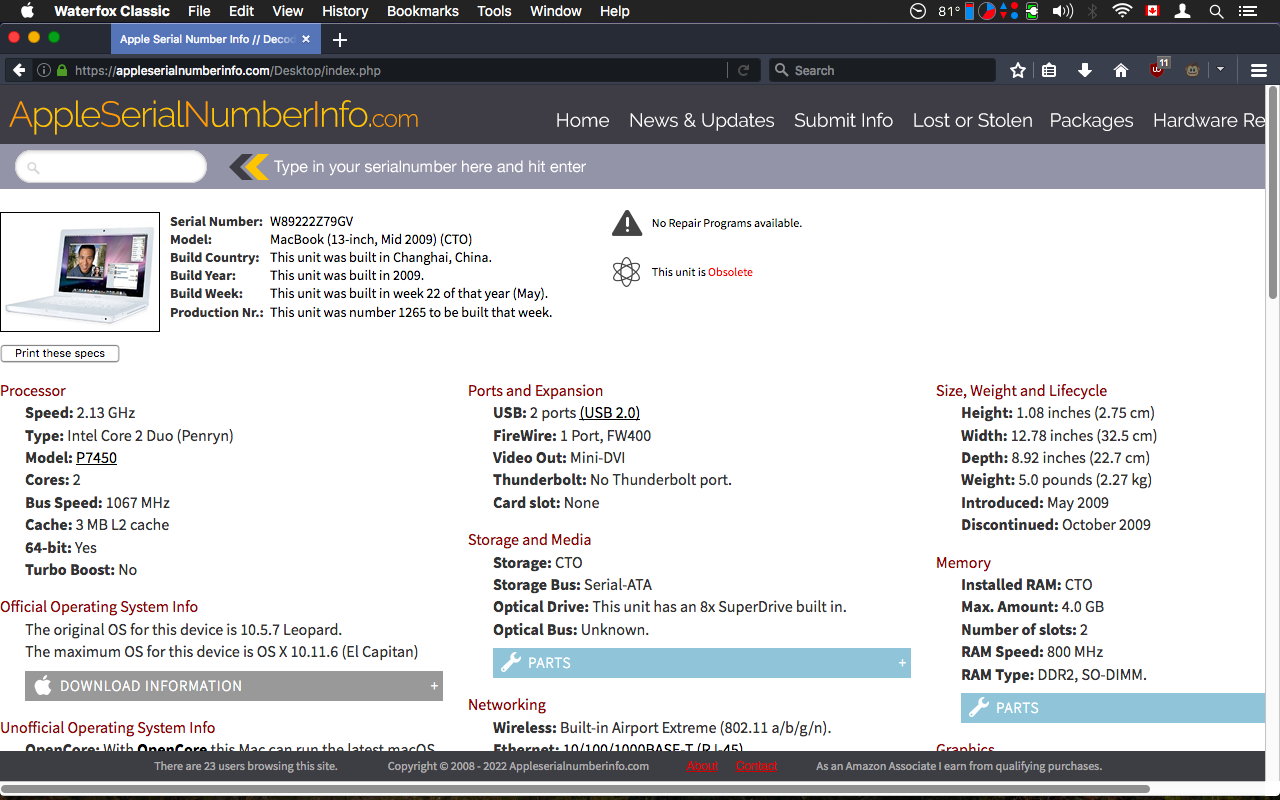Viewport: 1280px width, 800px height.
Task: Expand the Memory Parts bar
Action: 1113,708
